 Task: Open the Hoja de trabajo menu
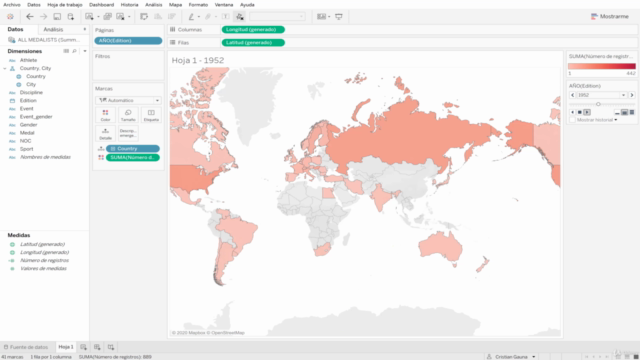64,5
